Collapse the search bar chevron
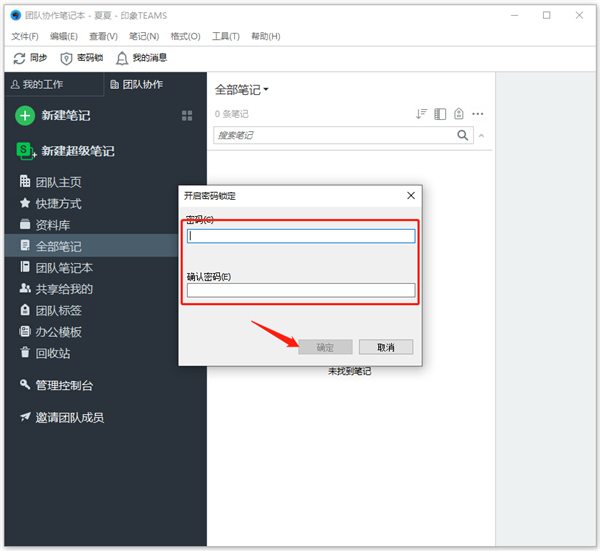Image resolution: width=600 pixels, height=551 pixels. (x=482, y=135)
